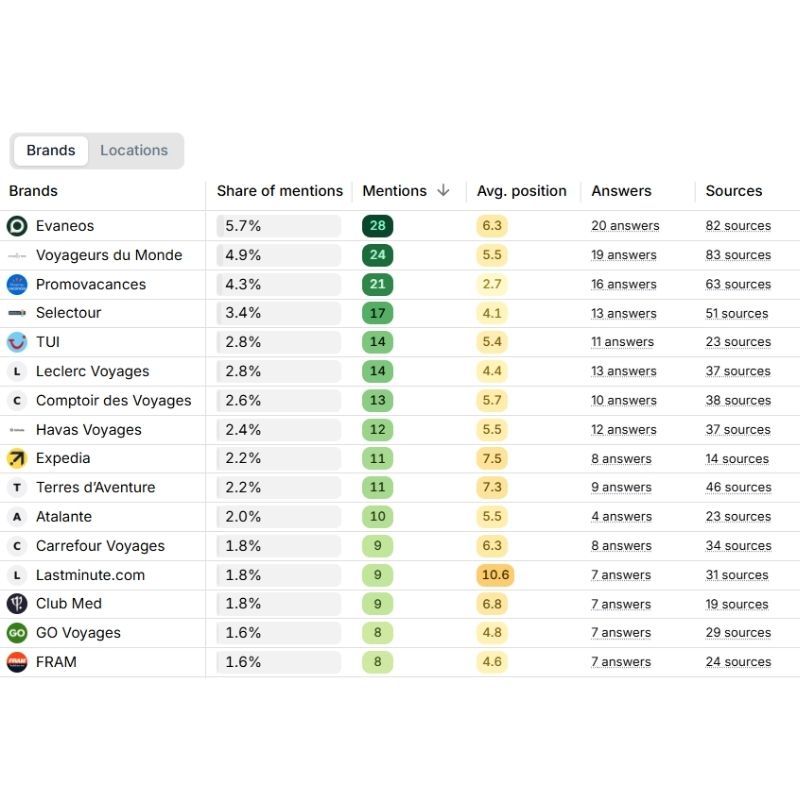Image resolution: width=800 pixels, height=800 pixels.
Task: Open the Expedia 14 sources link
Action: (x=737, y=459)
